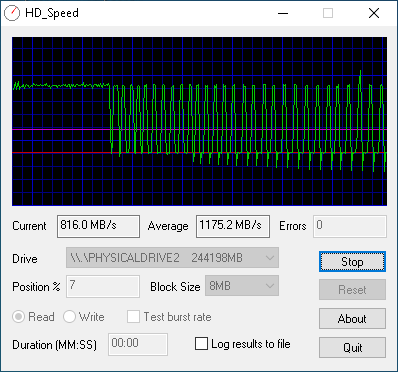
Task: Click the 'Drive' label
Action: [x=25, y=259]
